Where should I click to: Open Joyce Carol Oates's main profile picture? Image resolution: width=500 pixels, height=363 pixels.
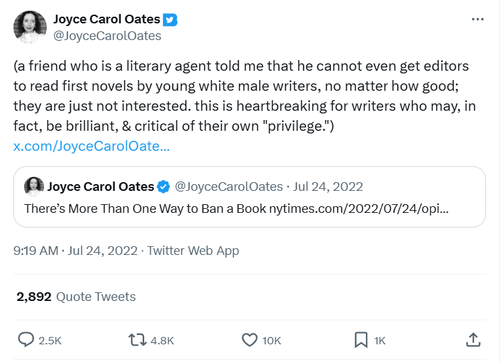coord(30,27)
